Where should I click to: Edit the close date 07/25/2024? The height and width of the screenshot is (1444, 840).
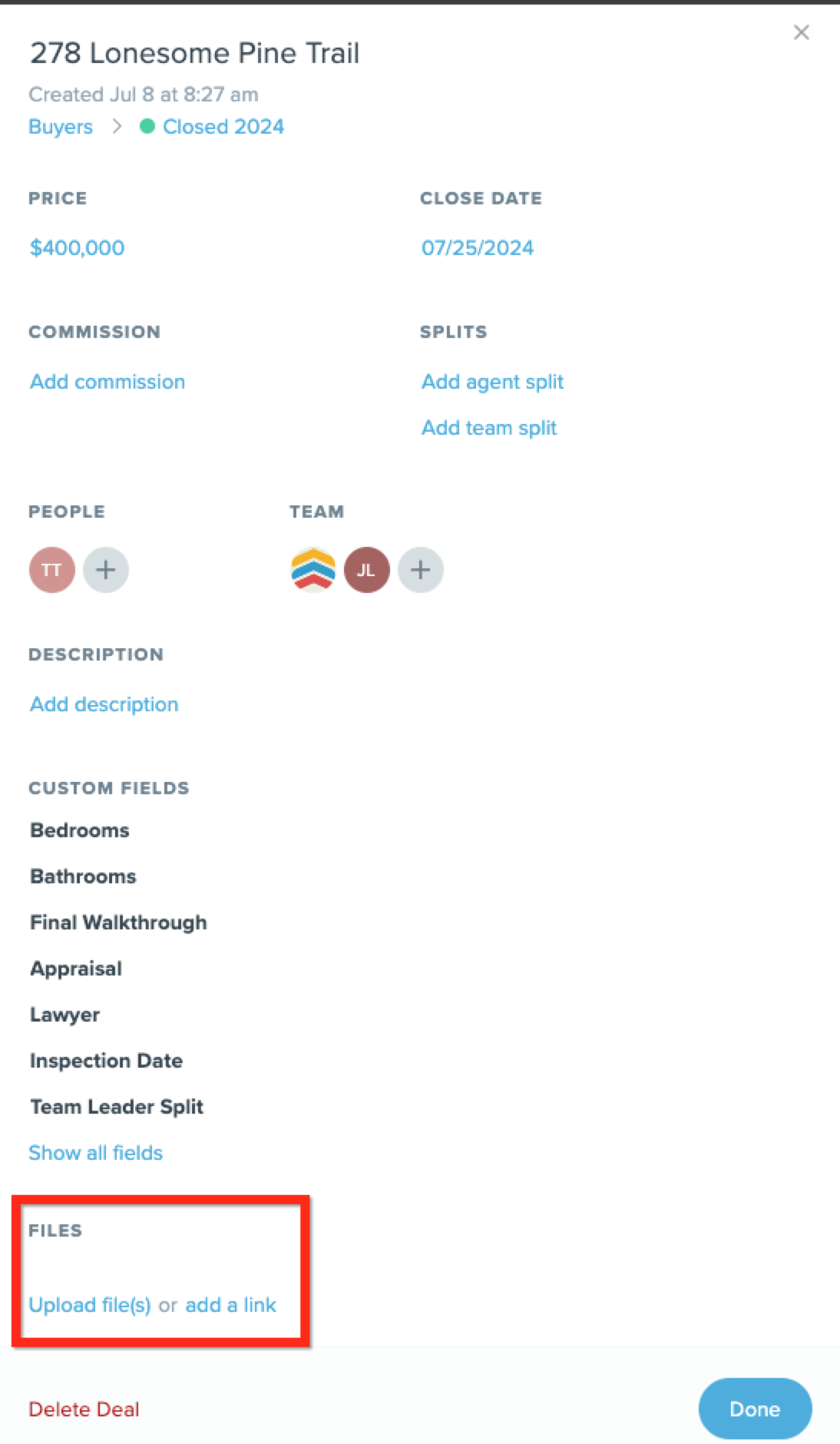coord(478,248)
